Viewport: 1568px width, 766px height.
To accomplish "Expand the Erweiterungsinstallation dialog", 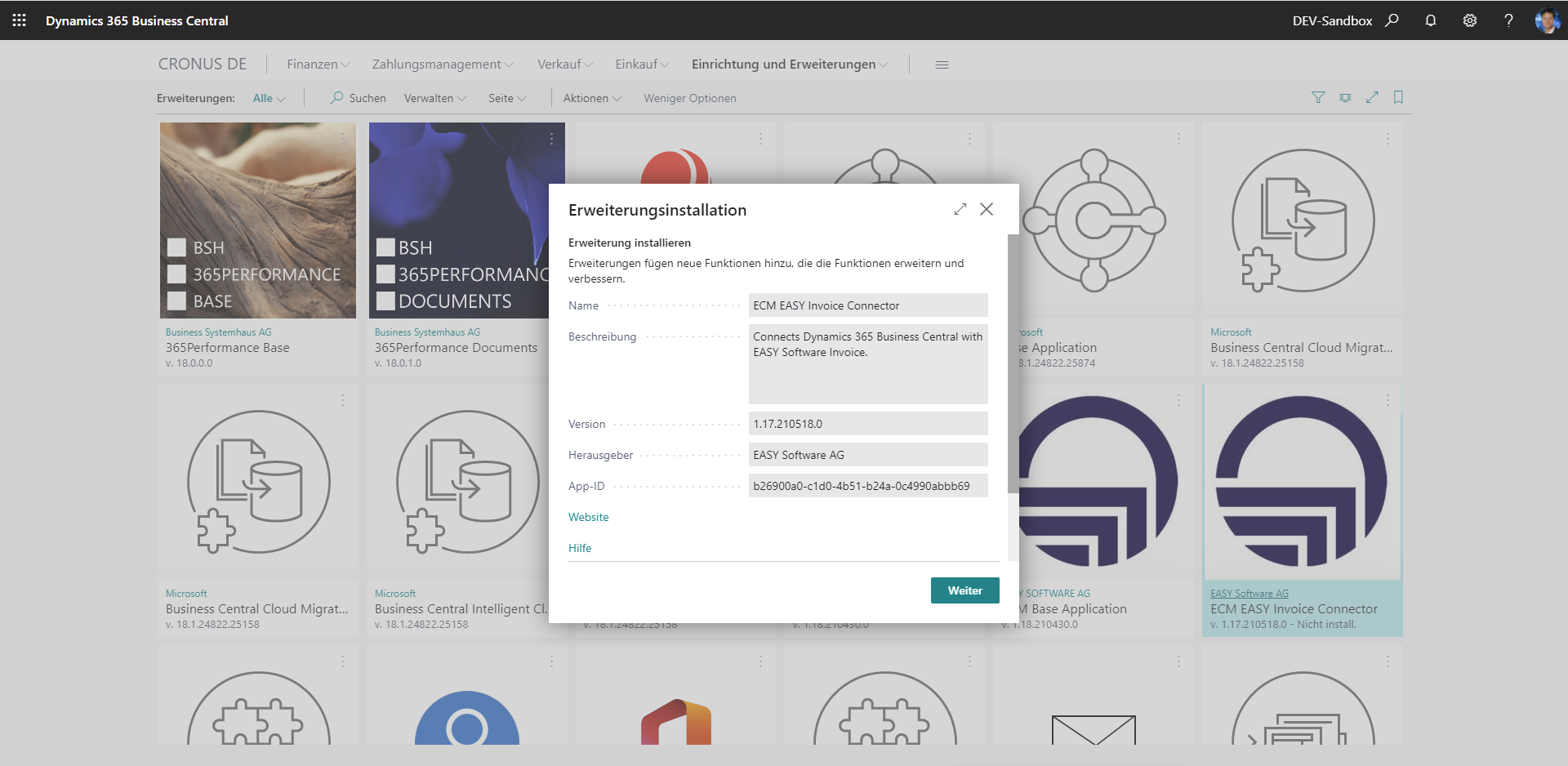I will pos(960,209).
